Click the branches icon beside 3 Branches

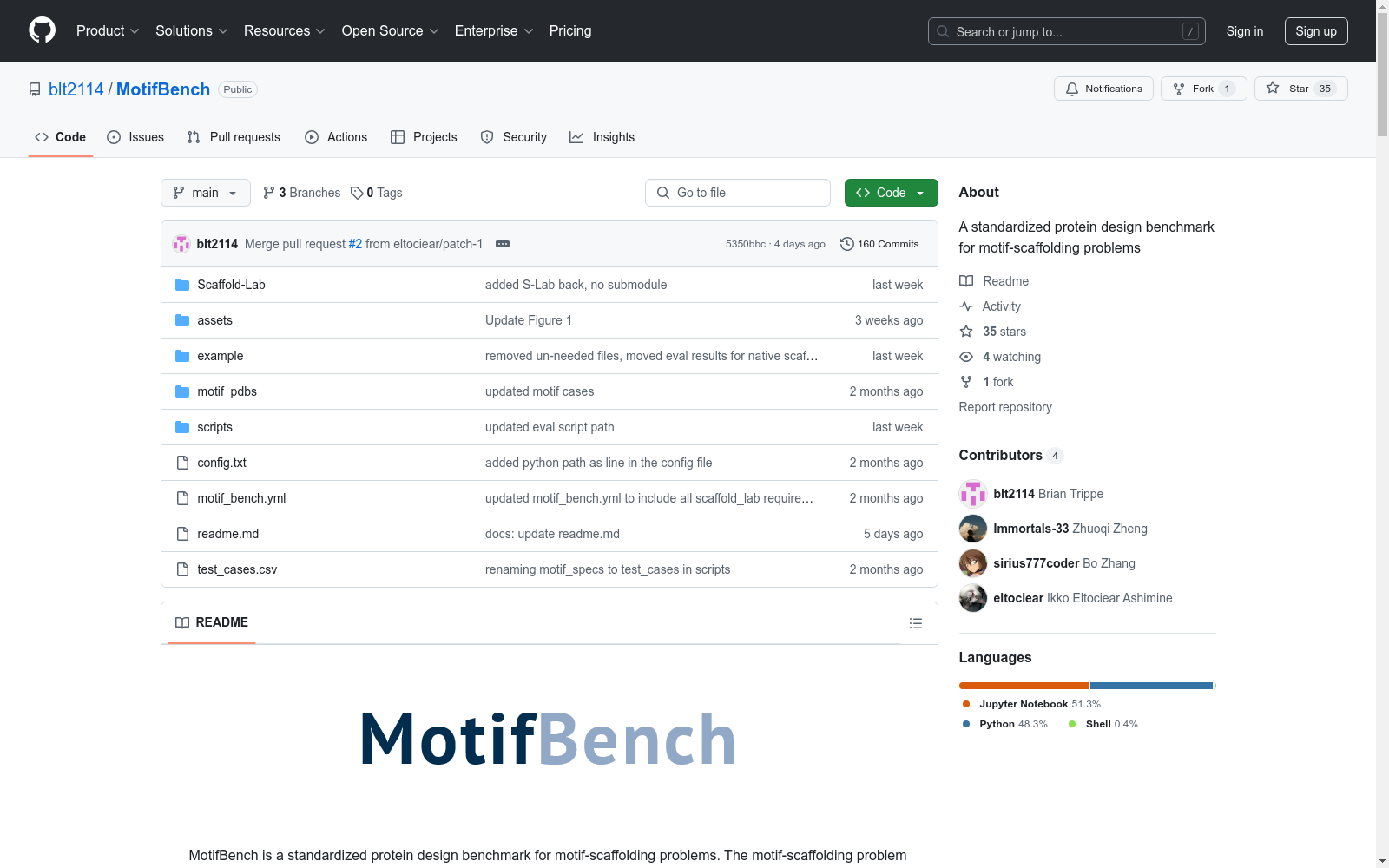(269, 193)
